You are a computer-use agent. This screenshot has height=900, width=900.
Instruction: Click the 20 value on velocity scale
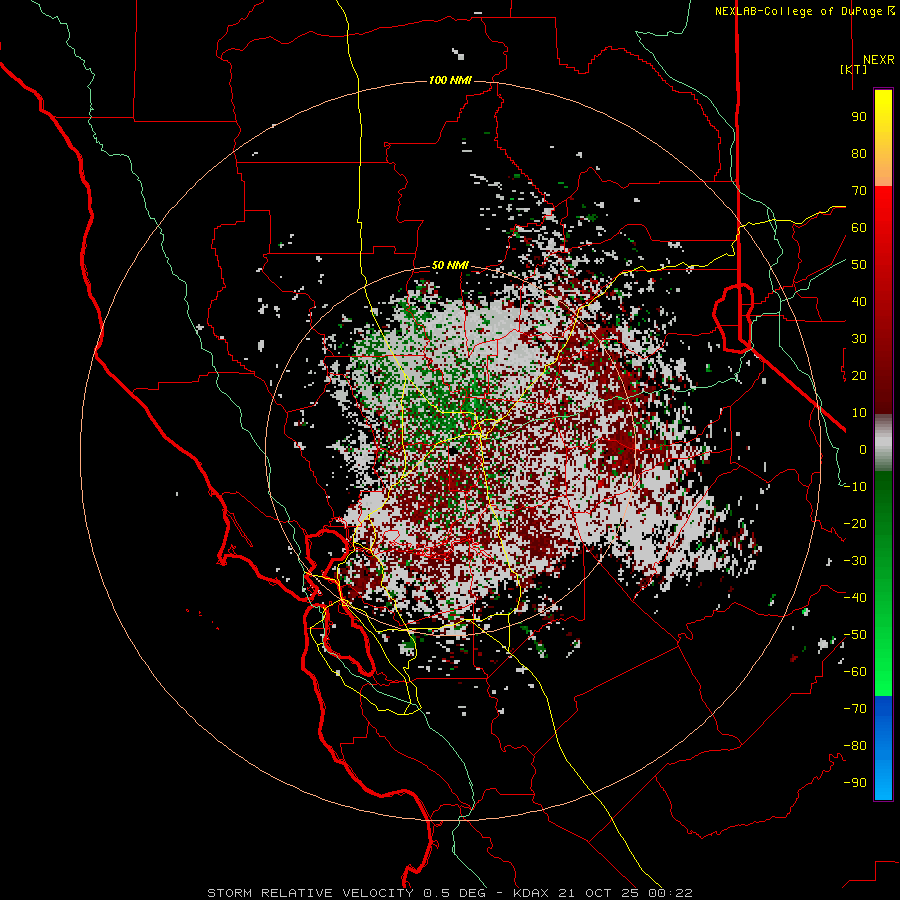tap(859, 375)
